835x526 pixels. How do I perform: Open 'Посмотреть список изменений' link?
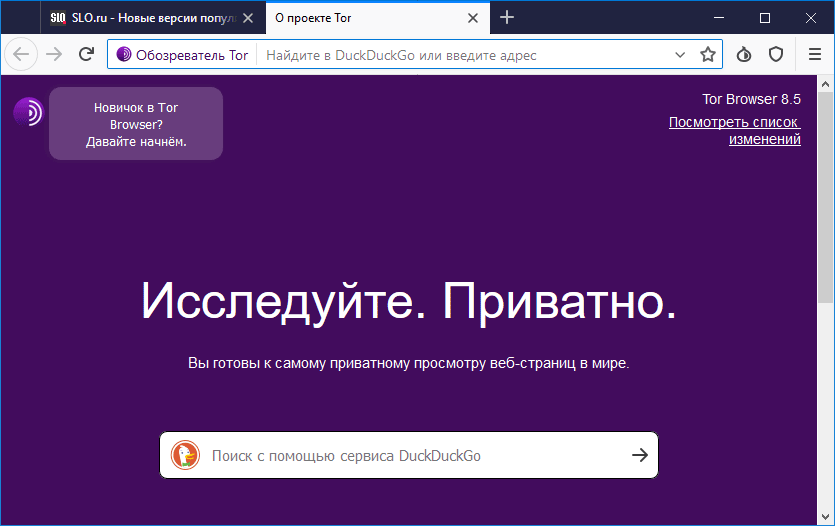(735, 130)
